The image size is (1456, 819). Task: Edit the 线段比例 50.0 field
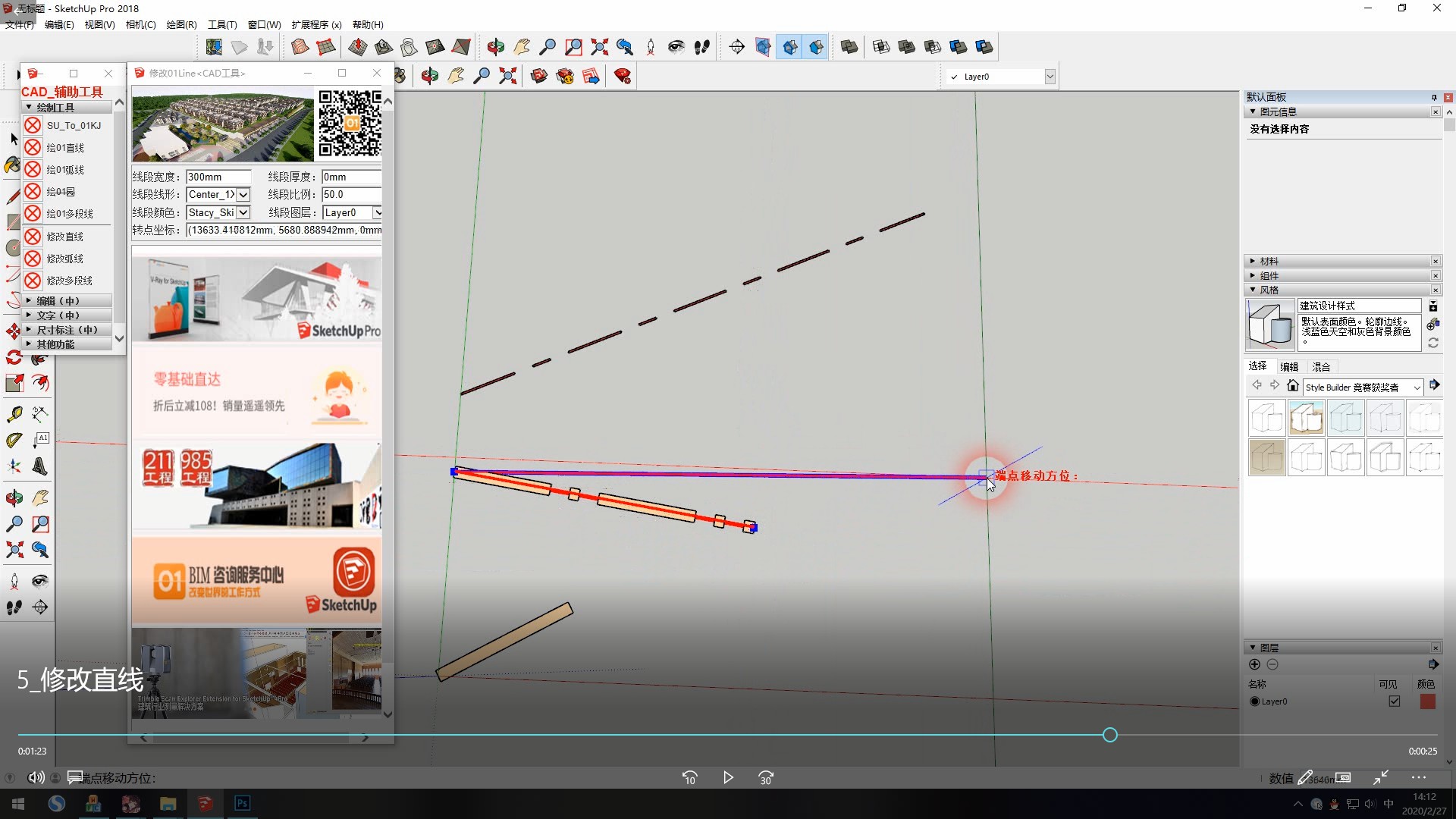coord(351,195)
